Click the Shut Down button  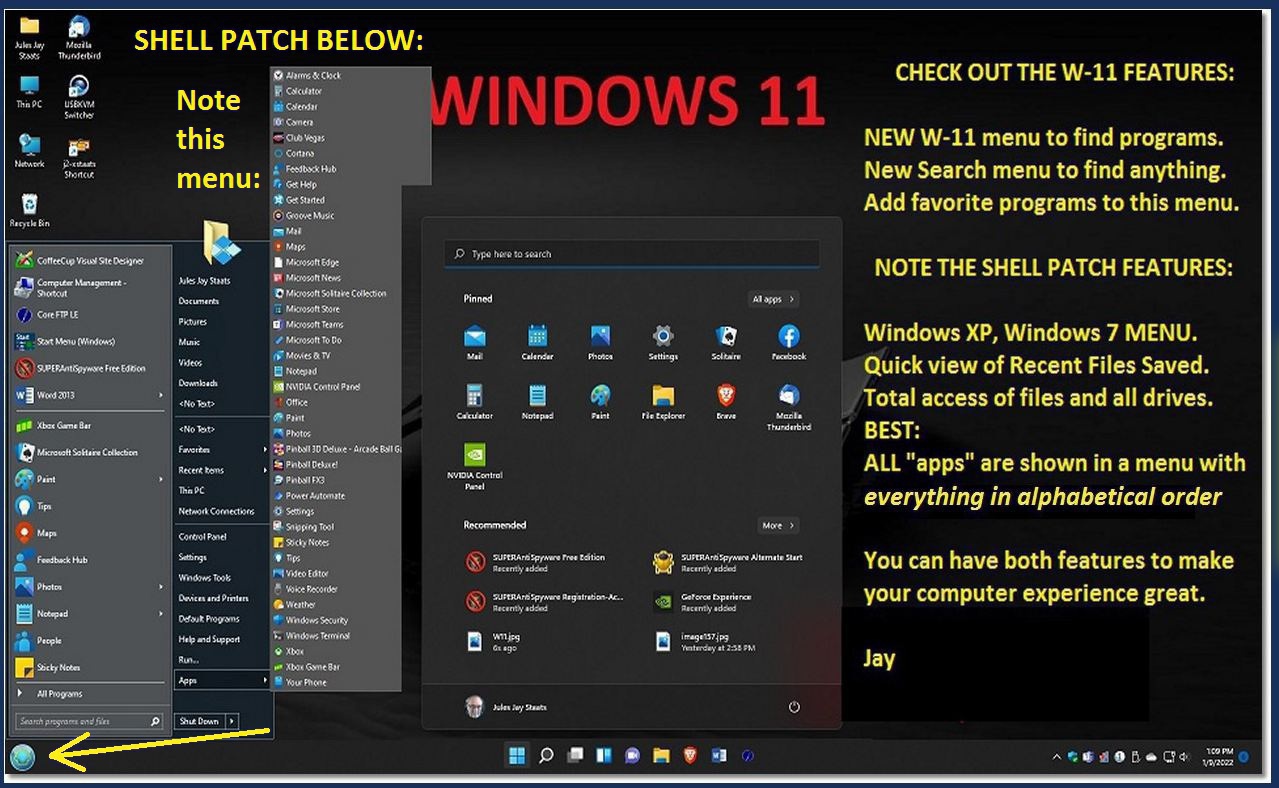click(x=199, y=721)
